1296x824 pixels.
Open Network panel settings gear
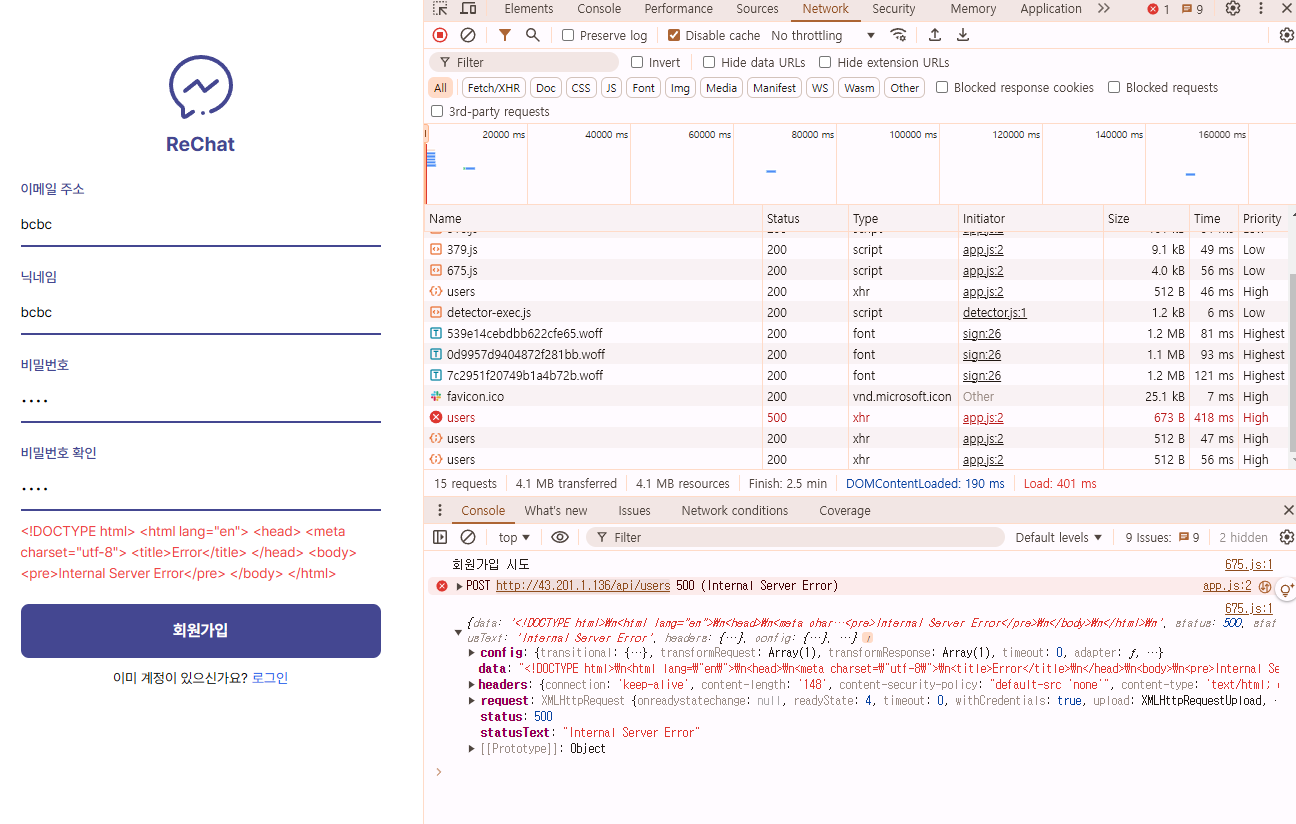tap(1287, 35)
